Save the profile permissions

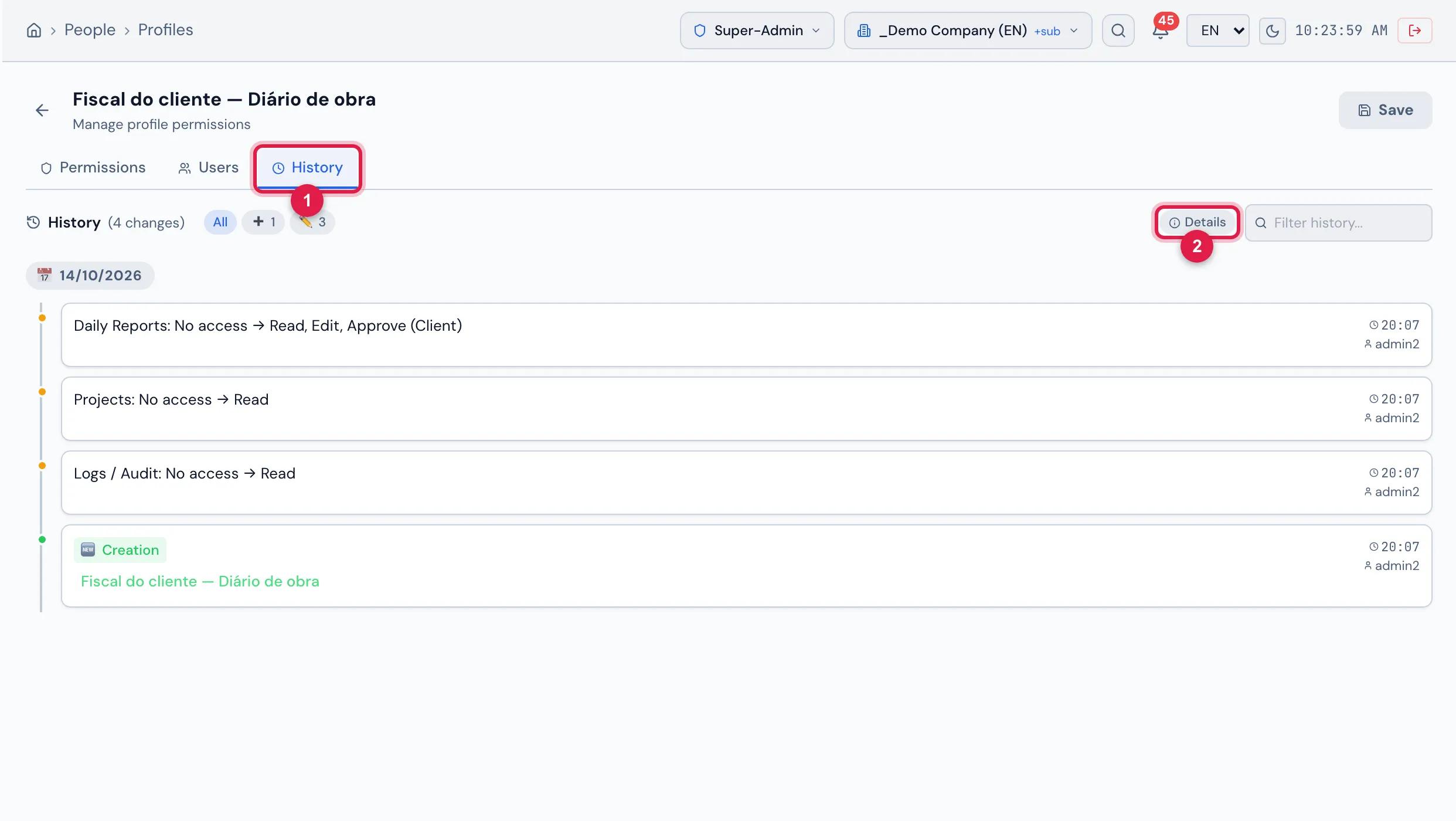point(1385,110)
